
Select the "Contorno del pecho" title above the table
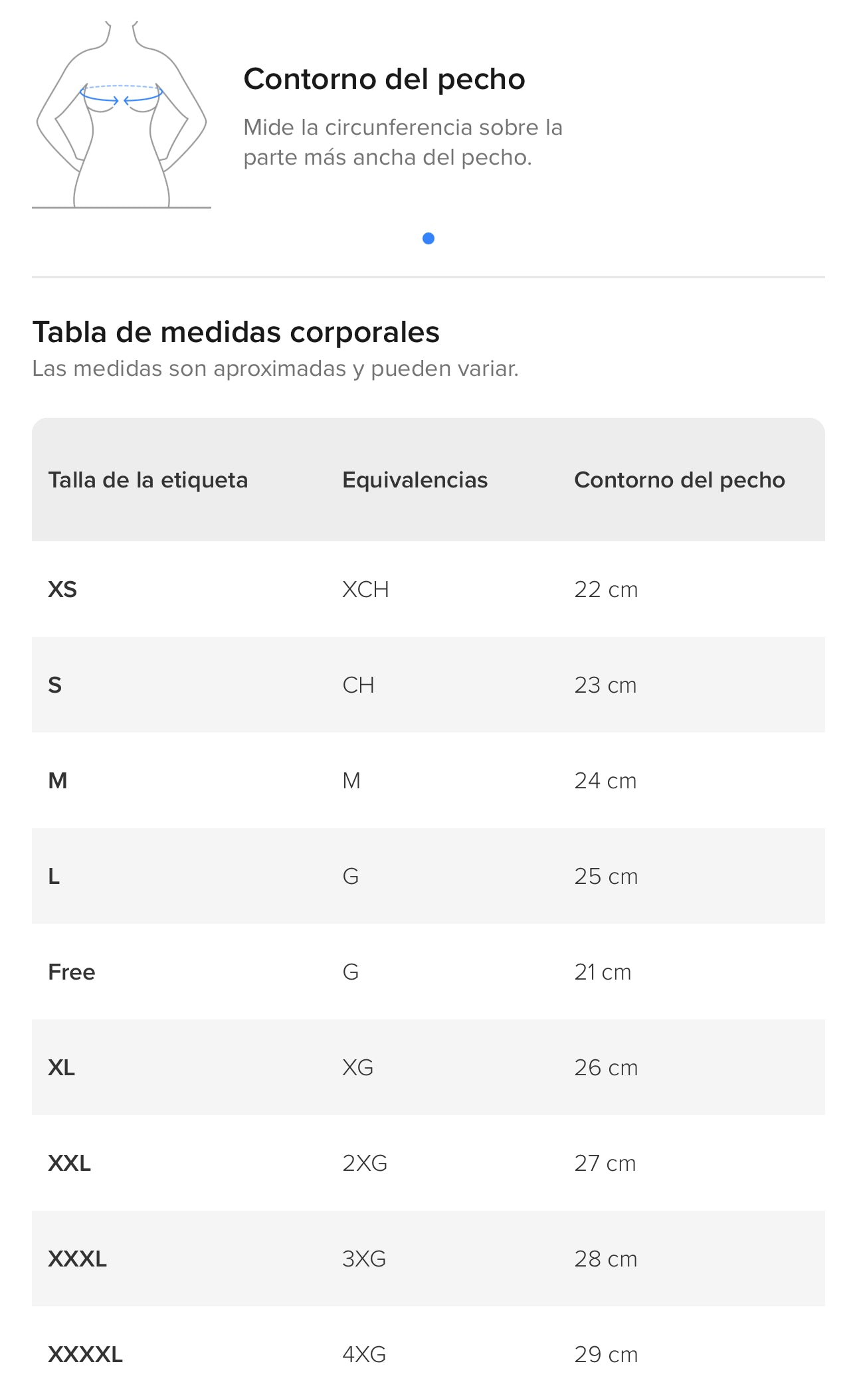384,79
